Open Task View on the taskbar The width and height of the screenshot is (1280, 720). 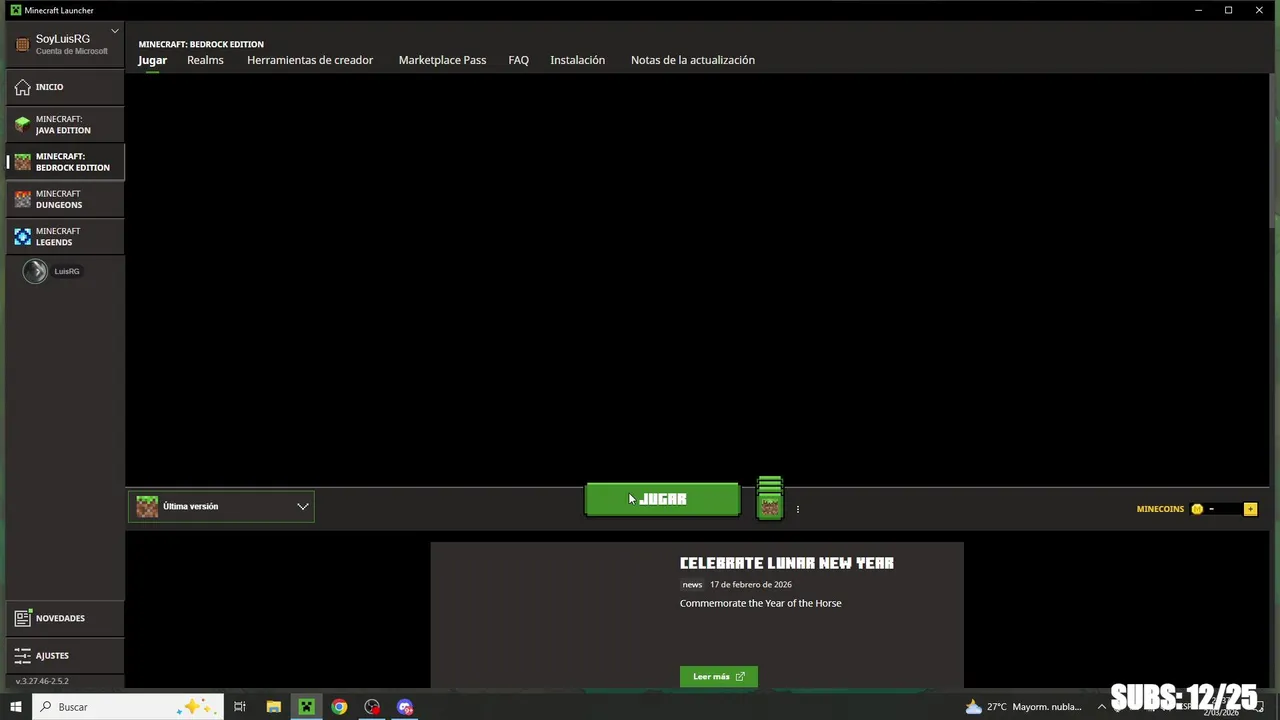coord(240,707)
